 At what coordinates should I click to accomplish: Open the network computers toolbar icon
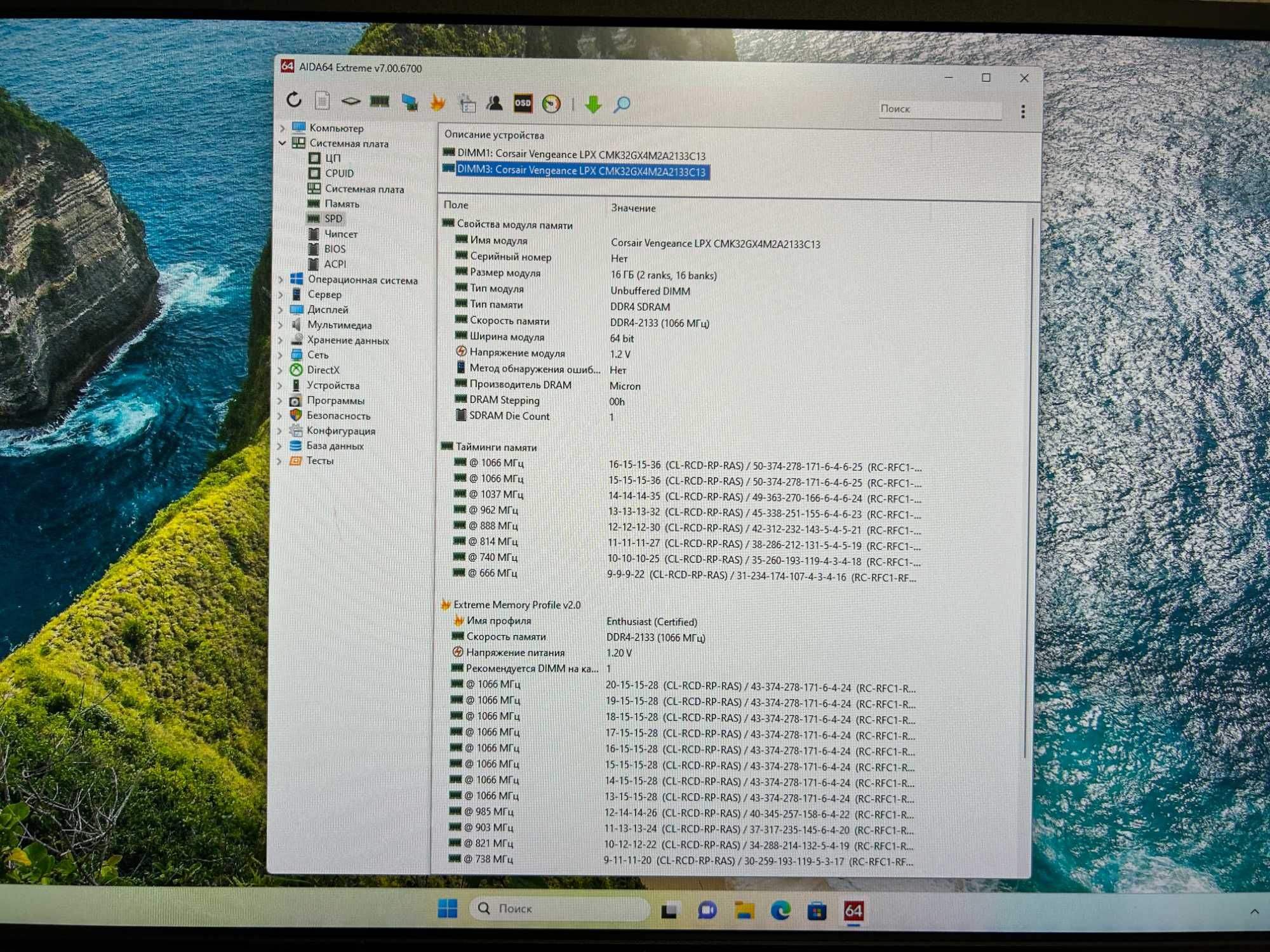410,102
